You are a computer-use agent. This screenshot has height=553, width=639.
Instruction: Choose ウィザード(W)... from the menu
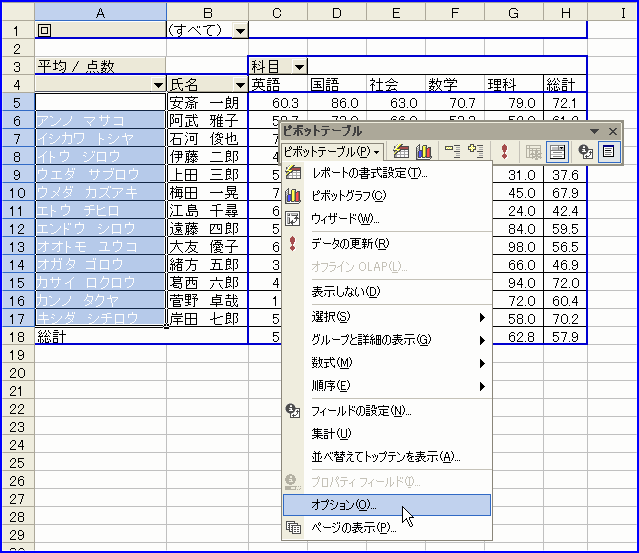[387, 219]
